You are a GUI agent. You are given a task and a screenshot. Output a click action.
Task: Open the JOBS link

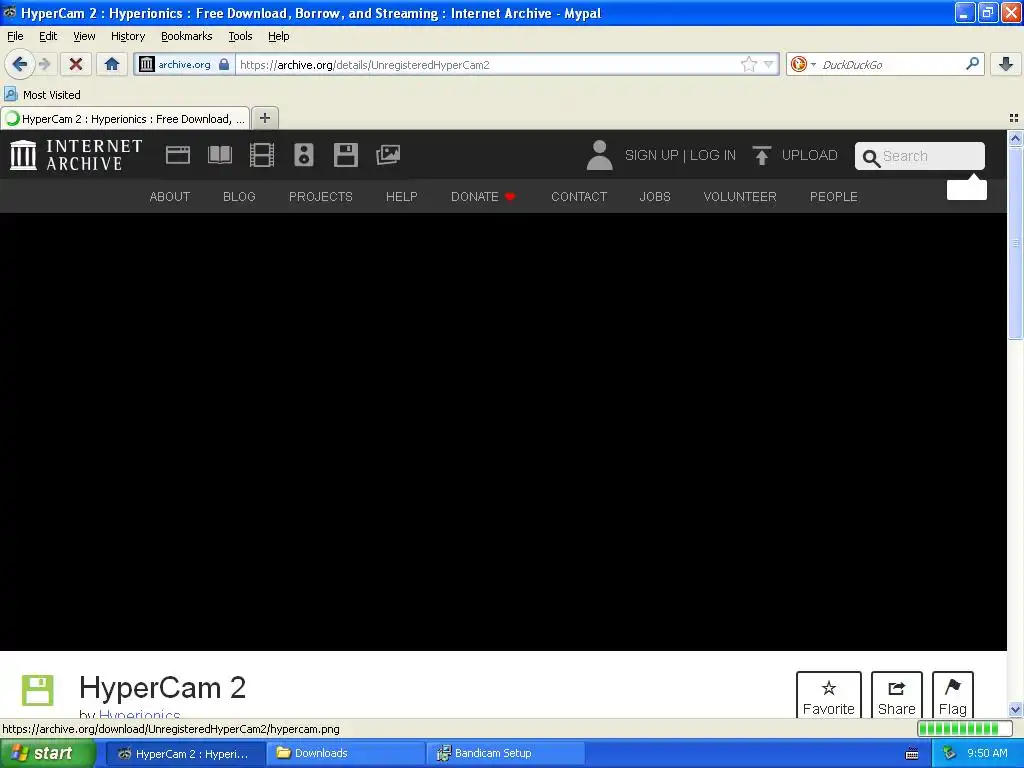tap(655, 197)
